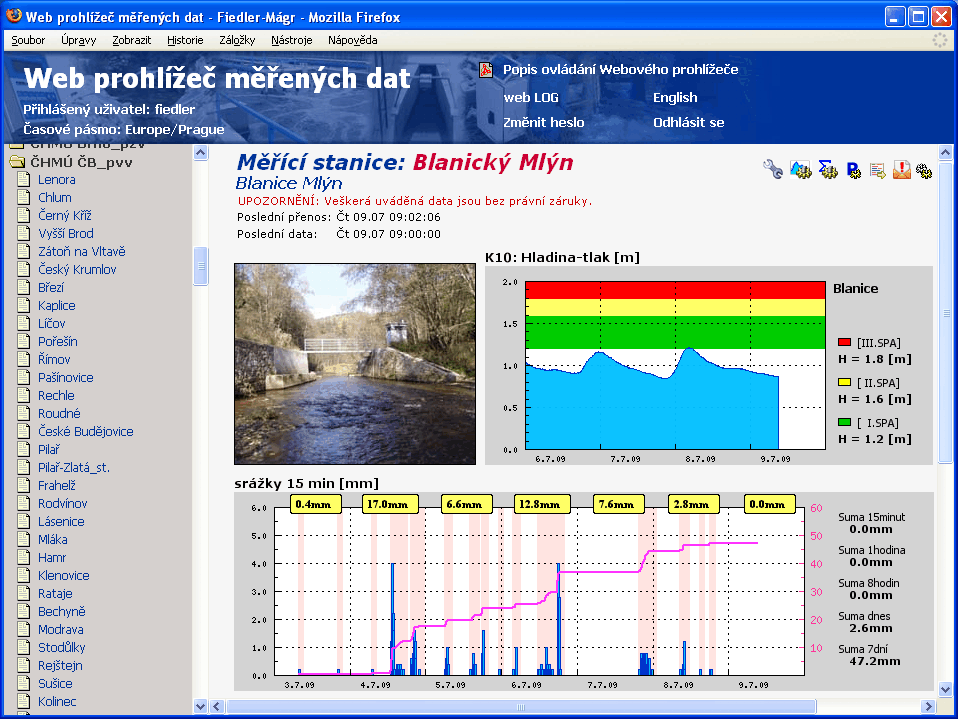Click the document icon beside Chlum
958x719 pixels.
click(x=24, y=197)
